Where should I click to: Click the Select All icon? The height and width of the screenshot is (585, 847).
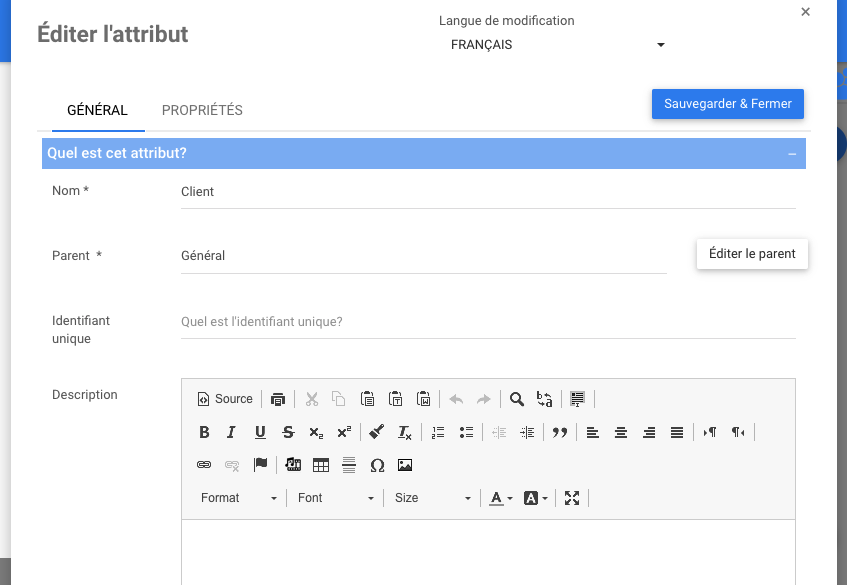click(x=577, y=399)
